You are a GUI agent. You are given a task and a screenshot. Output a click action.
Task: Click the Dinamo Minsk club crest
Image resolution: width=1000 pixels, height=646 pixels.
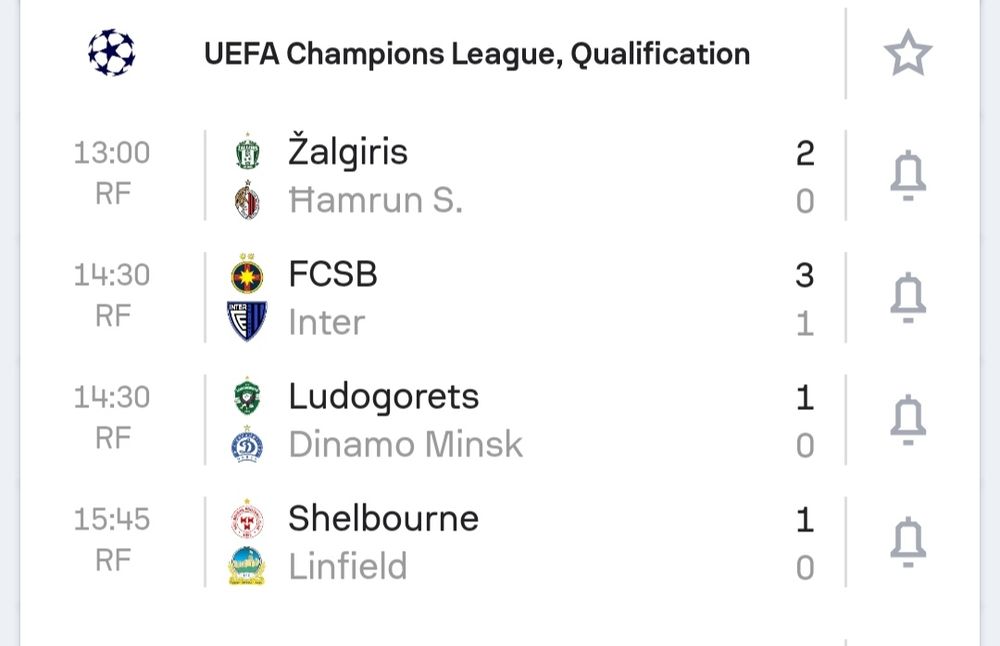[x=247, y=445]
